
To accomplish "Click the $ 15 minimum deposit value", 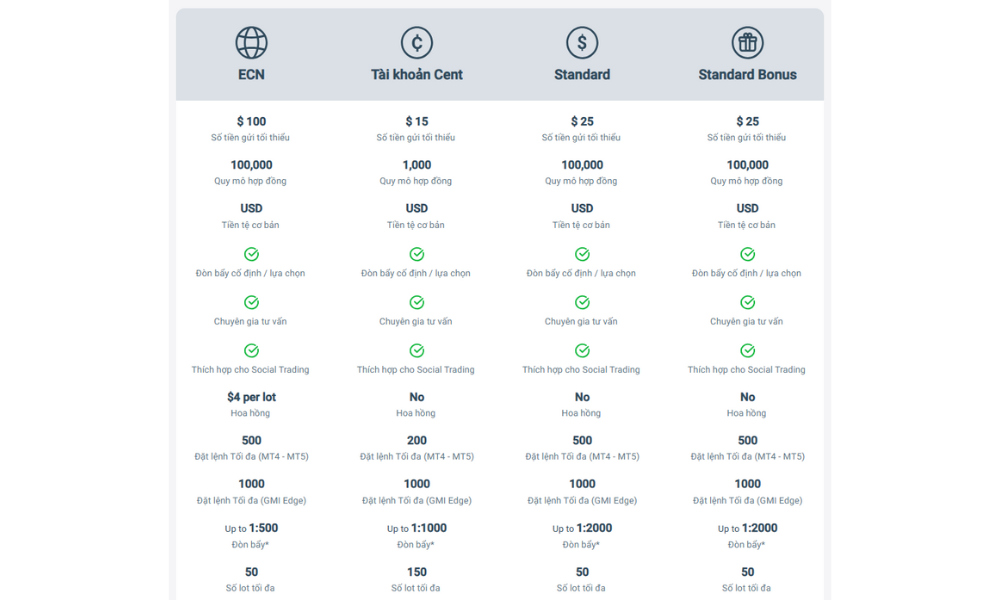I will [x=417, y=122].
